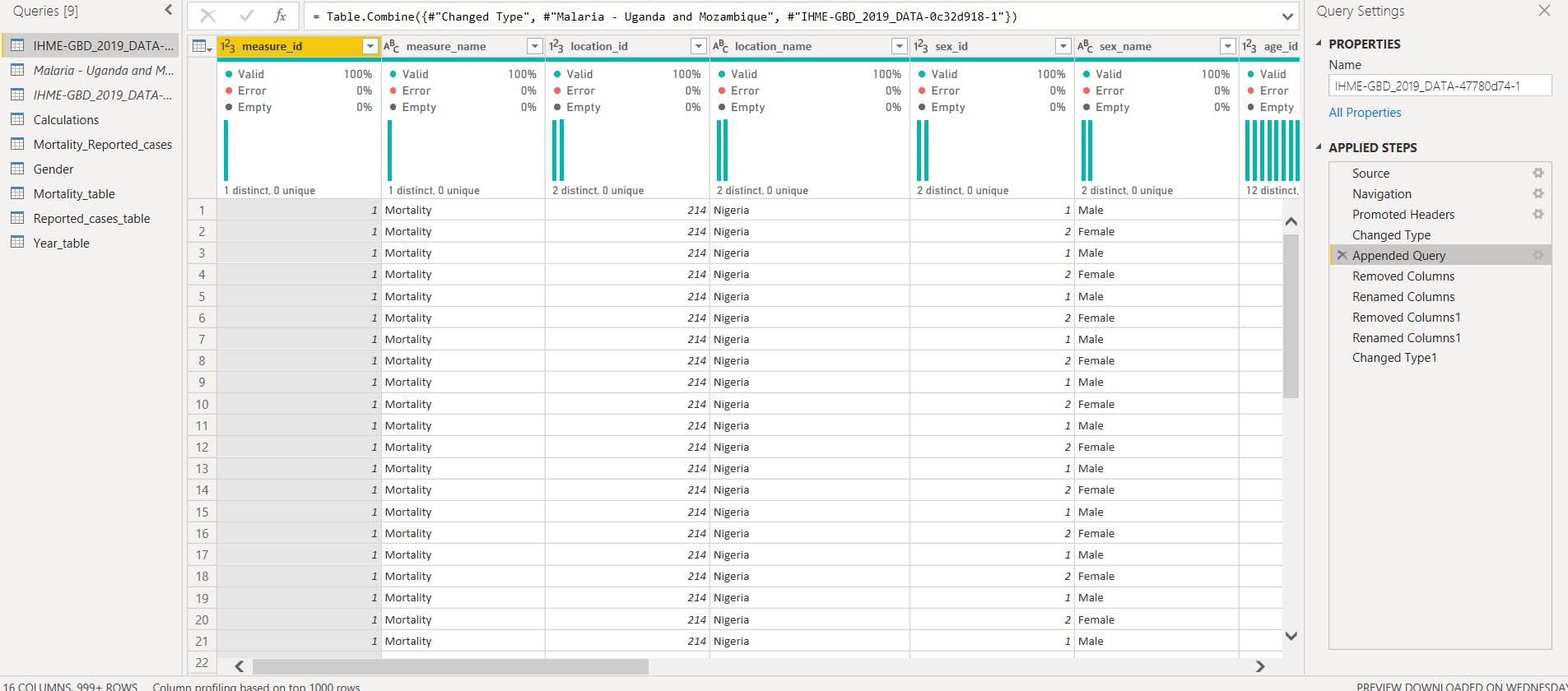Click the scroll up arrow of data grid
The image size is (1568, 691).
click(x=1291, y=221)
